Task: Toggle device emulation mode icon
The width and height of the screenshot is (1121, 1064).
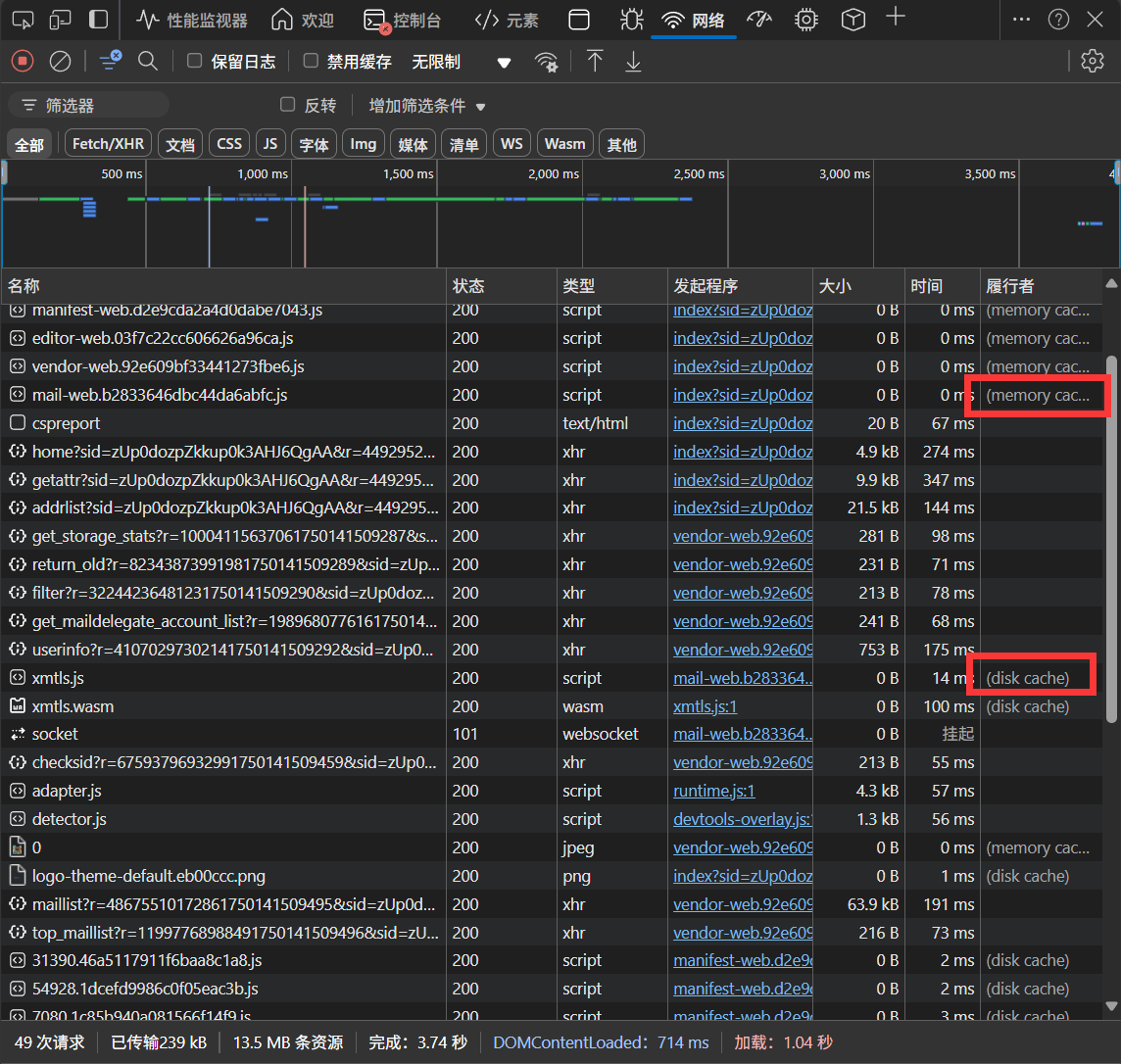Action: (x=60, y=20)
